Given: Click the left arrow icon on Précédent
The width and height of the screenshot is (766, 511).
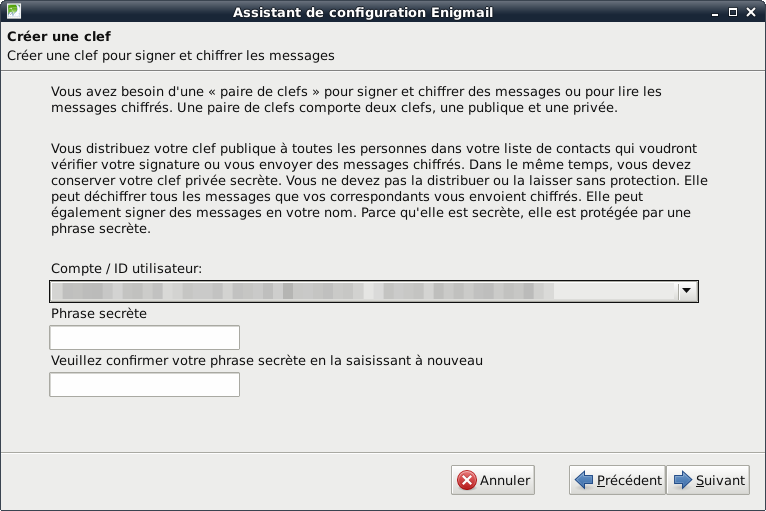Looking at the screenshot, I should pos(584,481).
